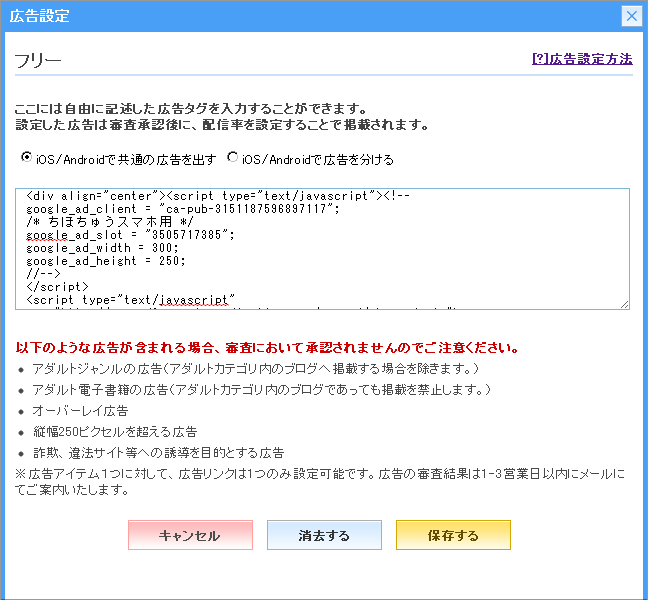648x600 pixels.
Task: Click the 縦幅250ピクセルを超える広告 bullet item
Action: click(x=115, y=432)
